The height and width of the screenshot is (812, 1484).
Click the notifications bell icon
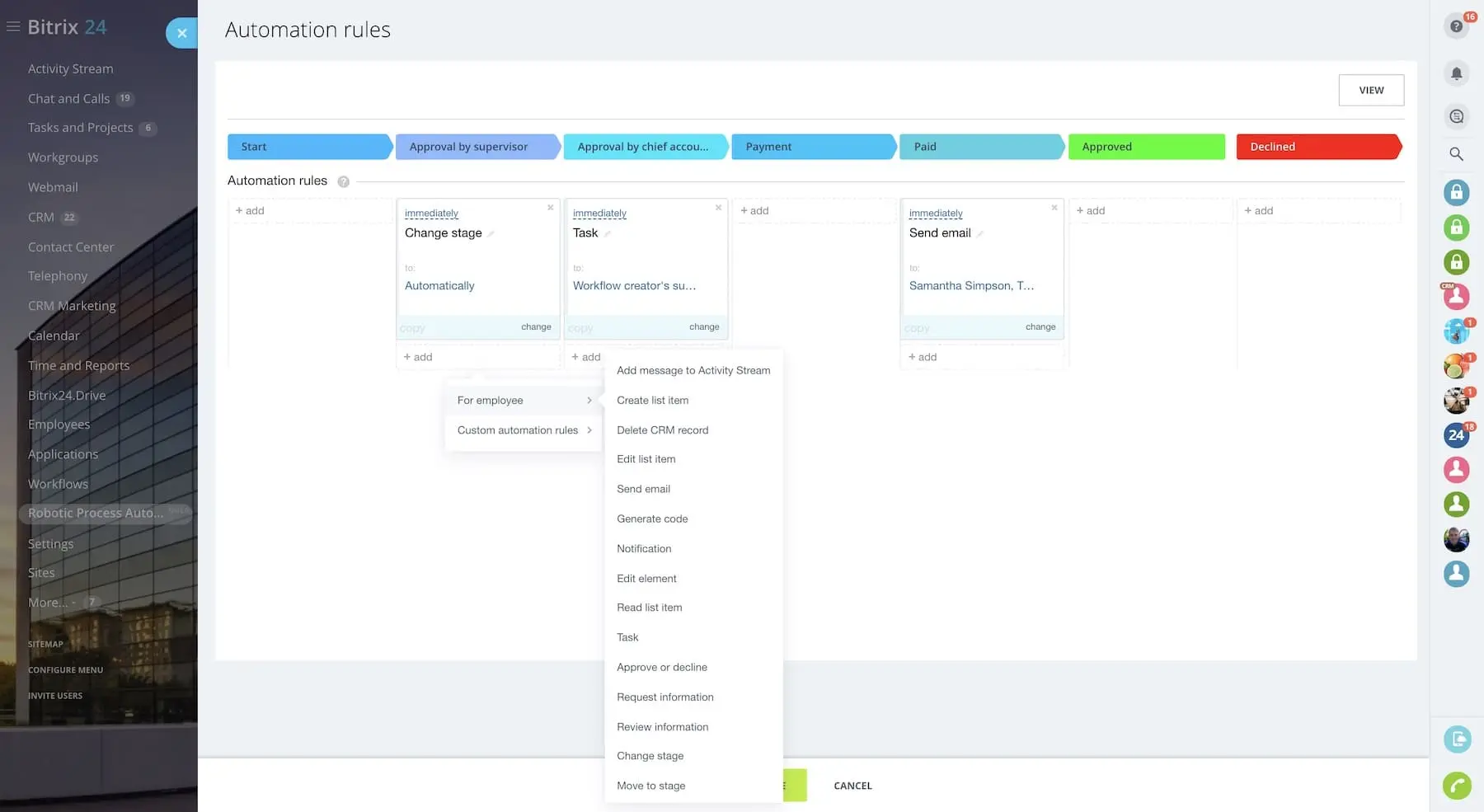pos(1456,73)
